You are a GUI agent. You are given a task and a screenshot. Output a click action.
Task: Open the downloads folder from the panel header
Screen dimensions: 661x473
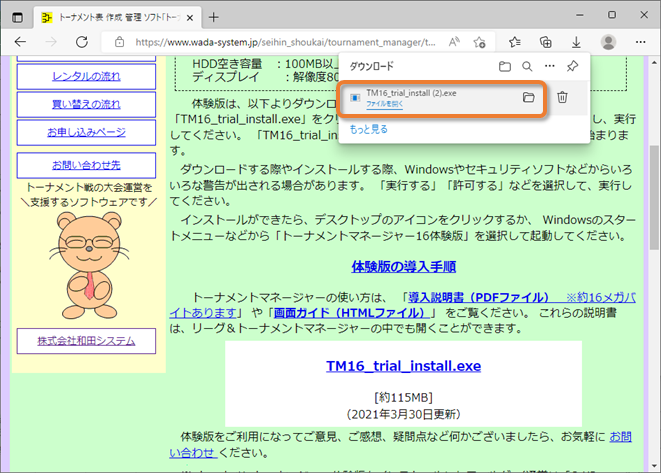pos(505,66)
